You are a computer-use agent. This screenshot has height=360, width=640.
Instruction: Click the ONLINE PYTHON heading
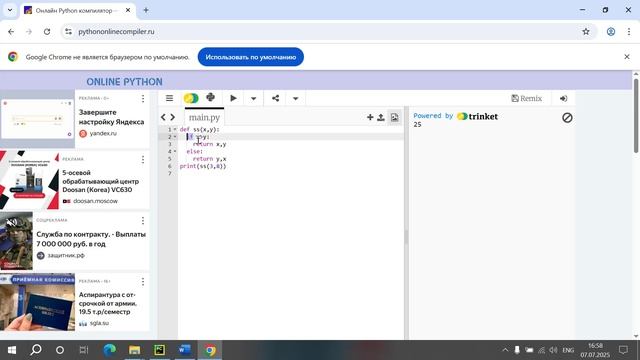tap(124, 82)
